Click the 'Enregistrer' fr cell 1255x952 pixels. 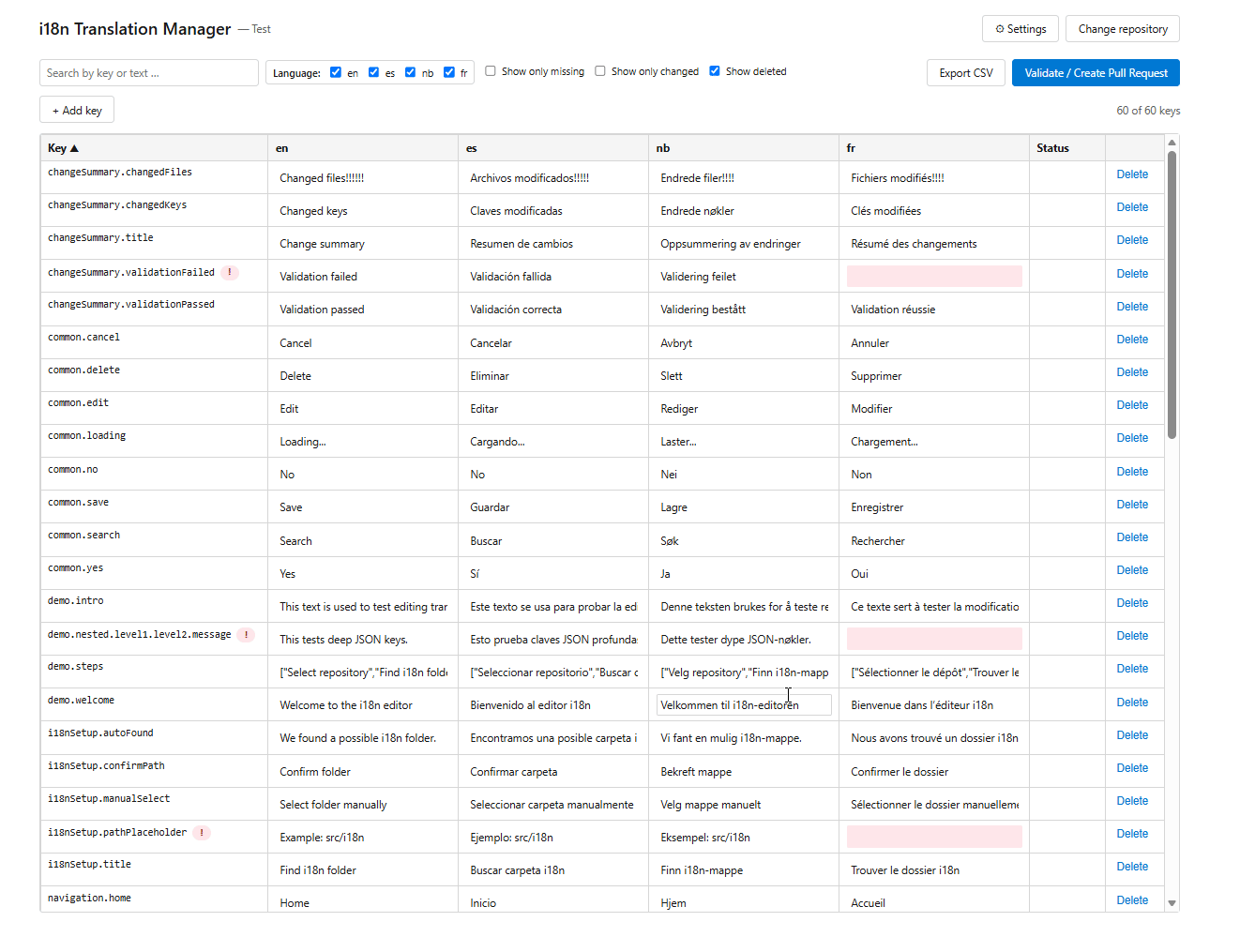934,506
